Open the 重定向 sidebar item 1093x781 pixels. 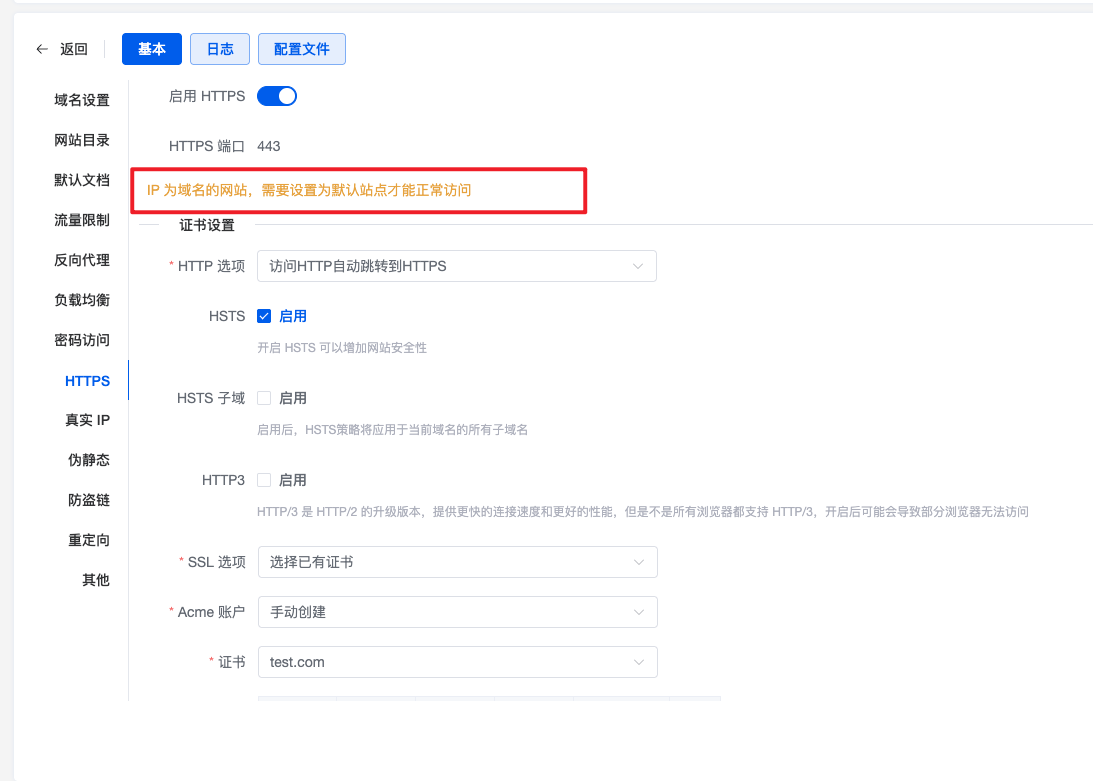coord(89,540)
